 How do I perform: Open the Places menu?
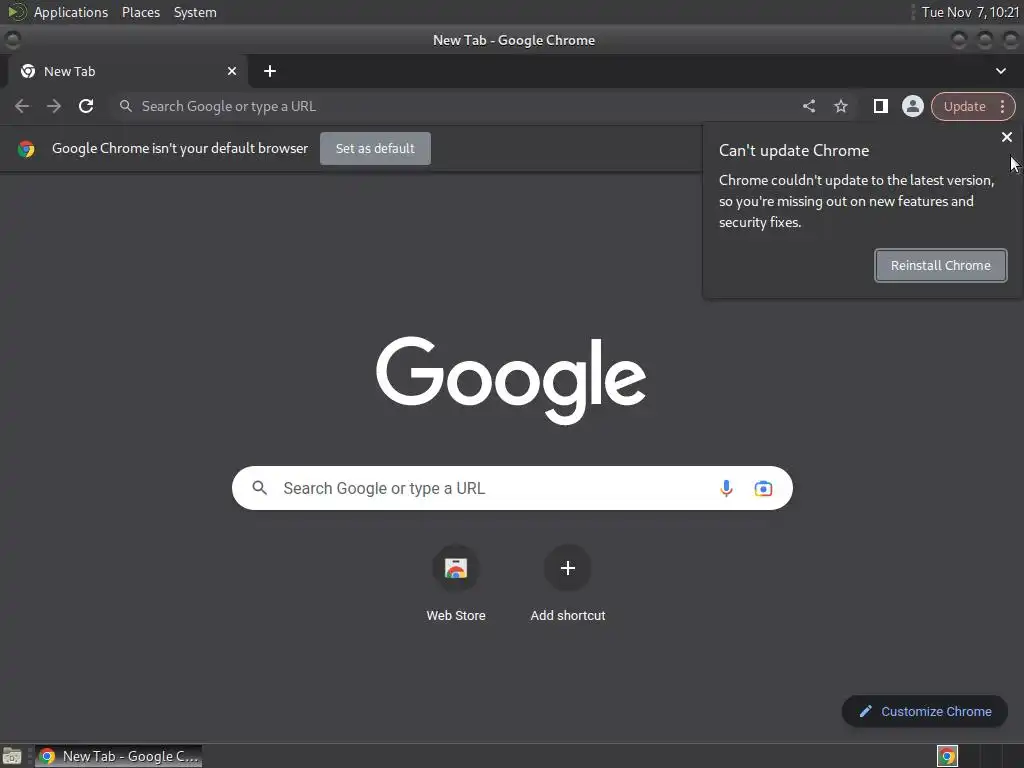140,12
